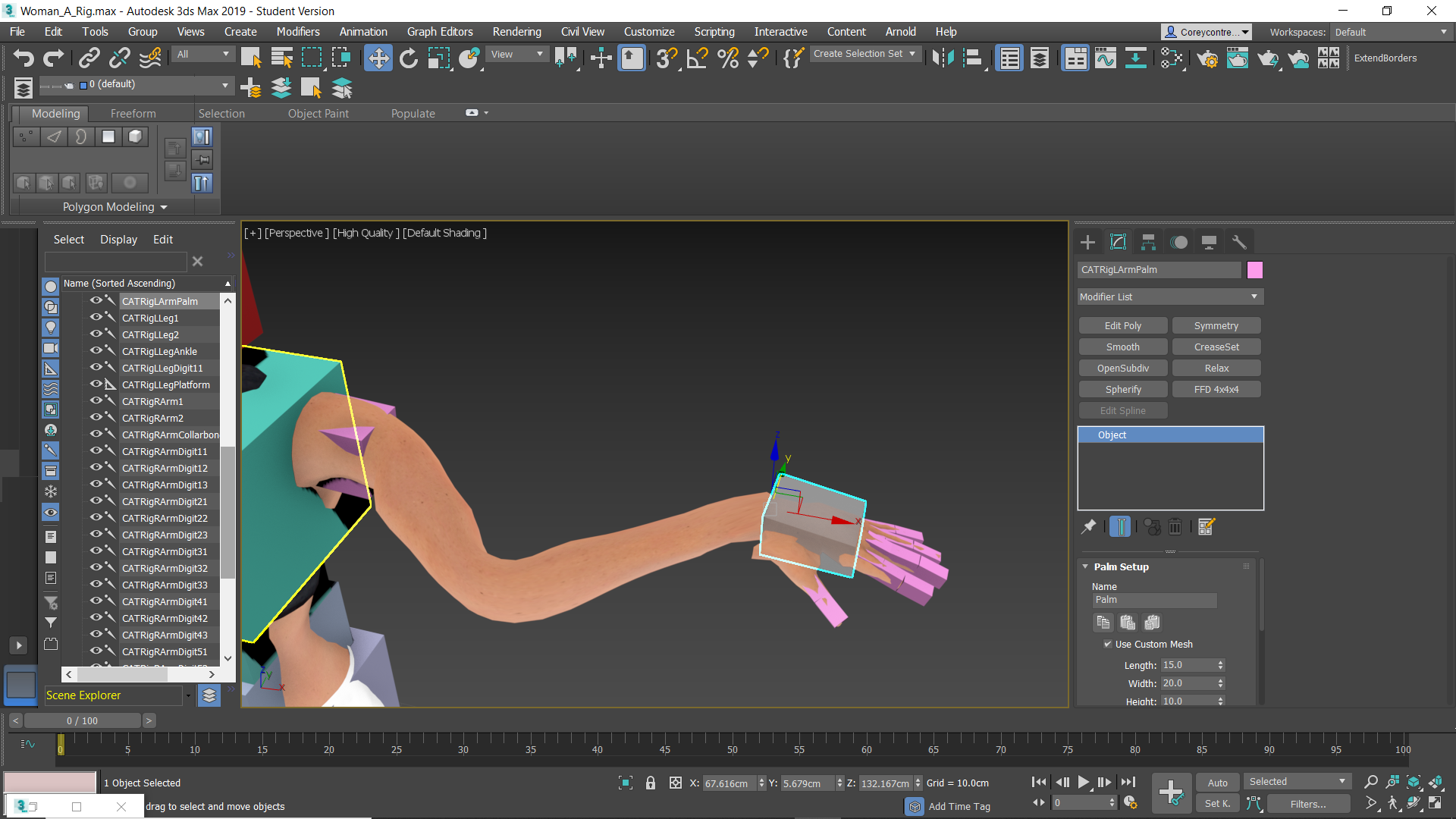The image size is (1456, 819).
Task: Click the Relax modifier button
Action: coord(1215,368)
